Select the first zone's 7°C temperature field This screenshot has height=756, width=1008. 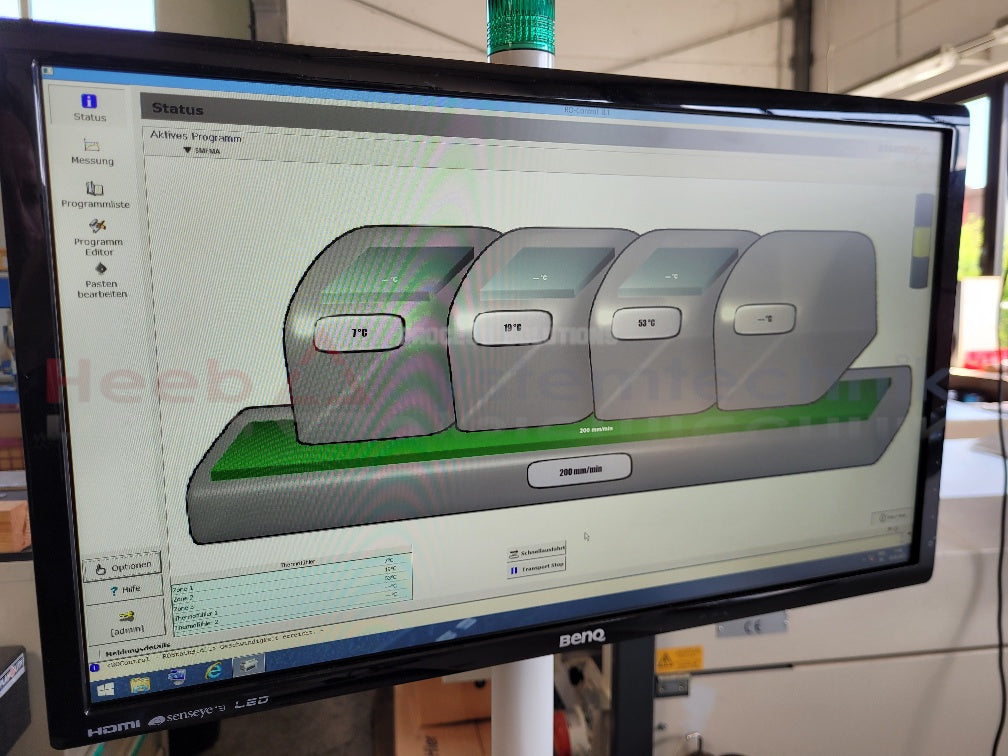[359, 333]
